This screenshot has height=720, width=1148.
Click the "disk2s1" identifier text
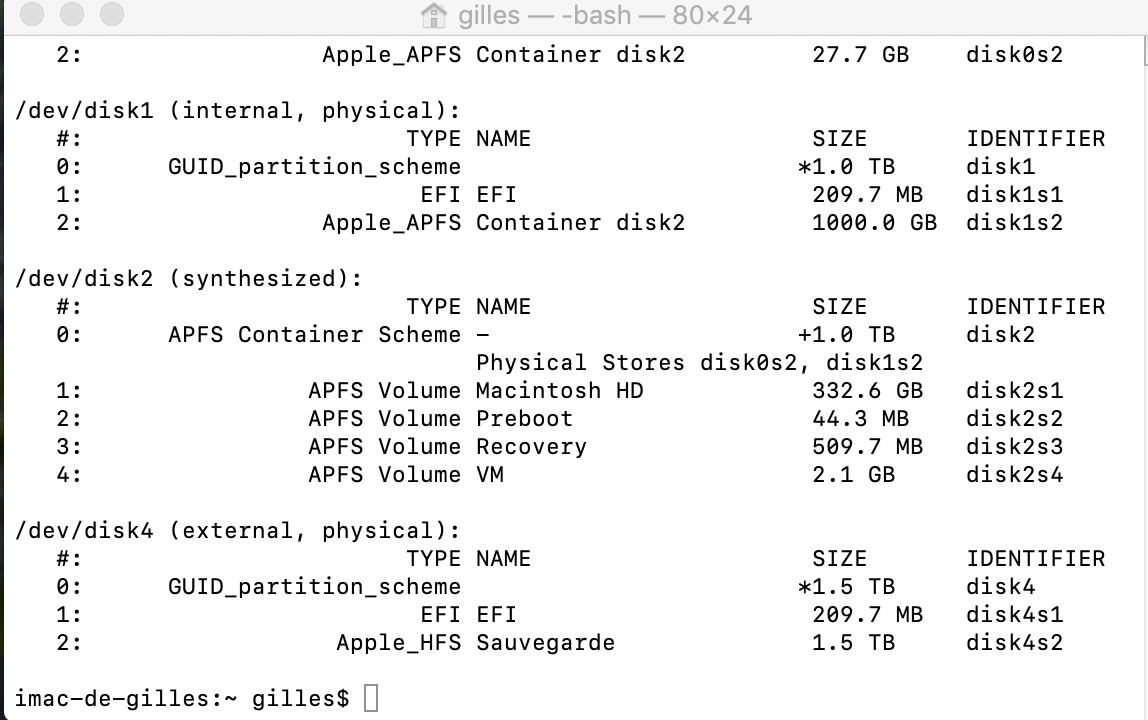pos(1014,391)
